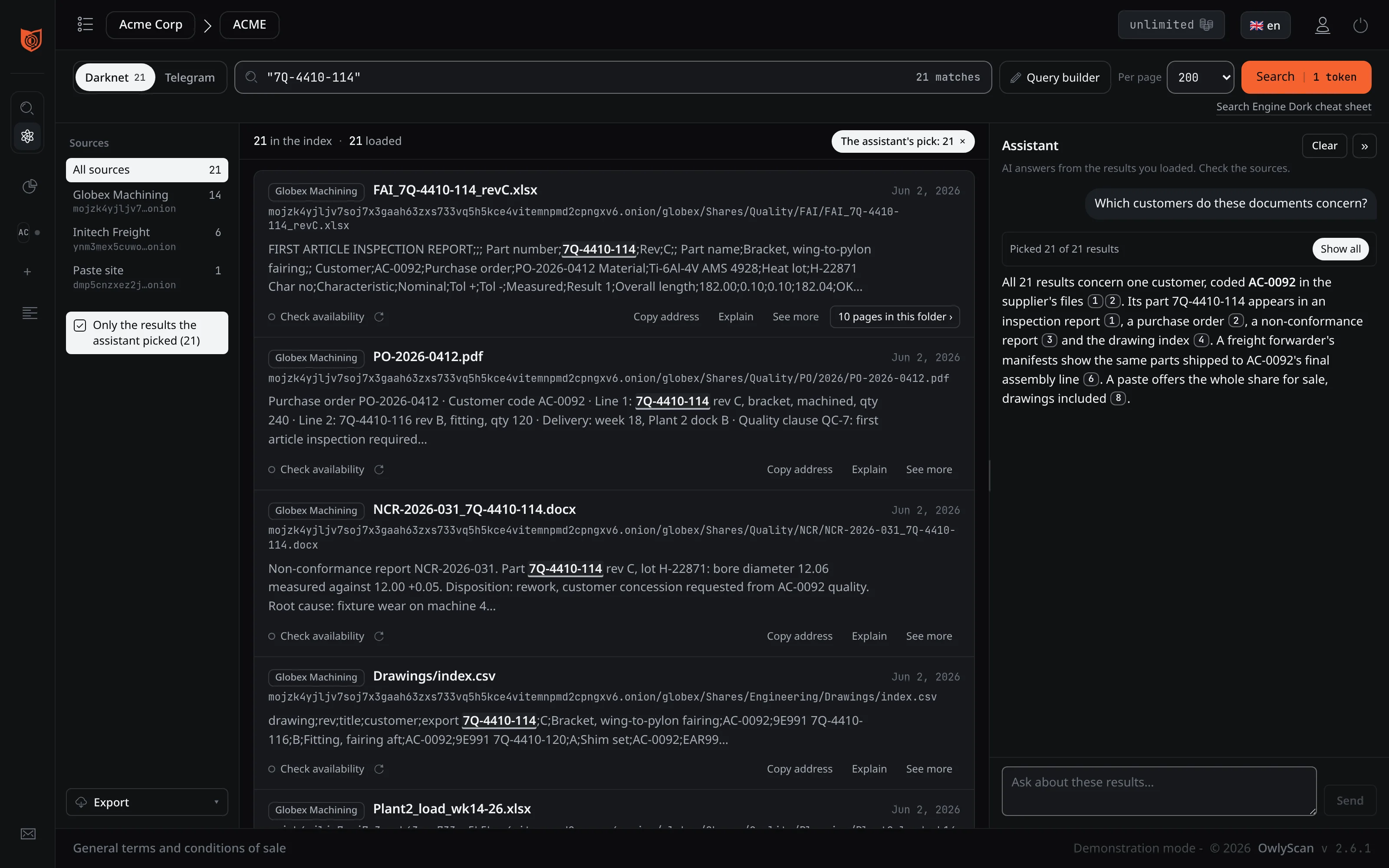Check availability of Drawings/index.csv

coord(316,769)
